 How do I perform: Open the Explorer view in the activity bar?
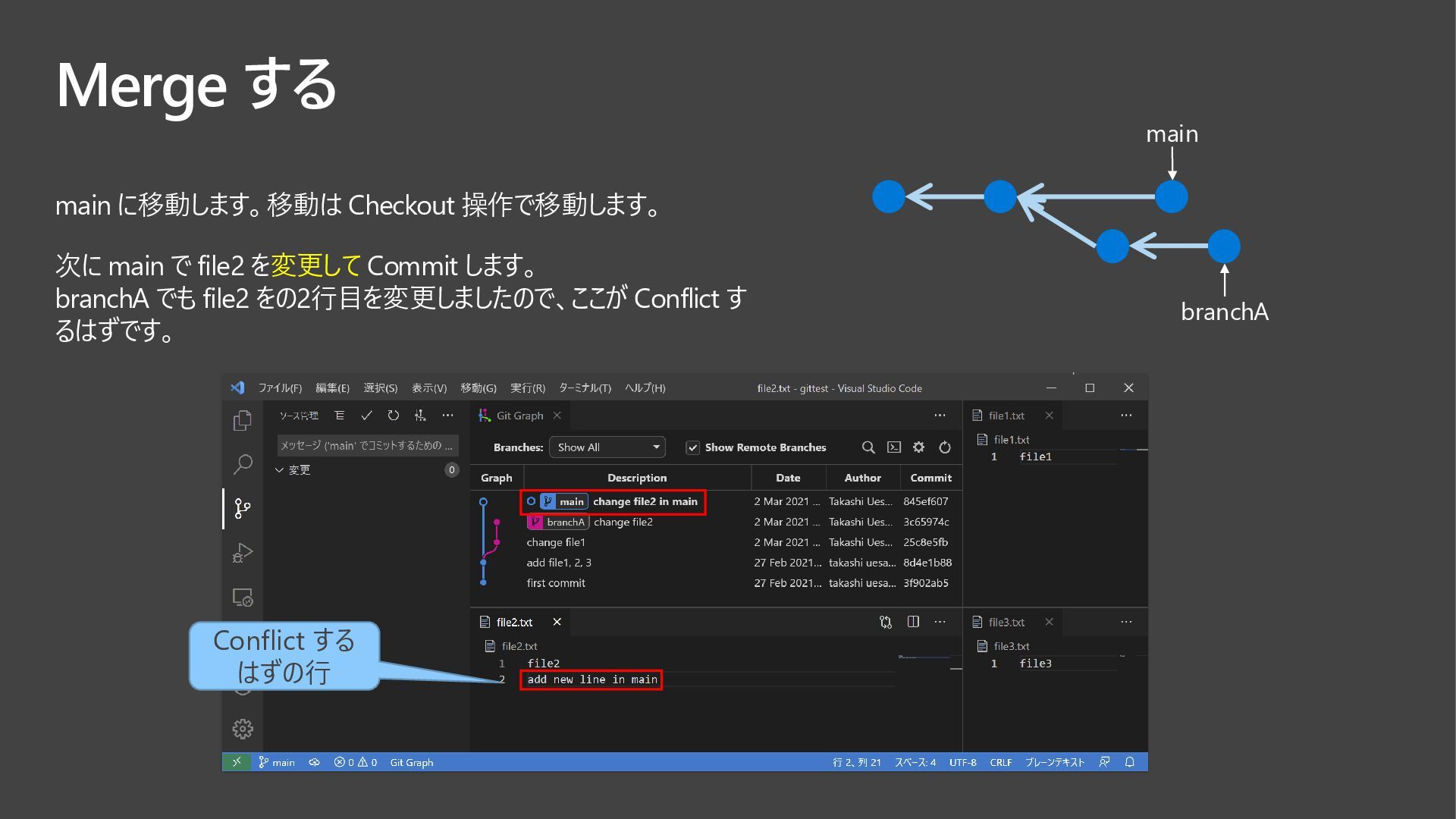coord(243,421)
